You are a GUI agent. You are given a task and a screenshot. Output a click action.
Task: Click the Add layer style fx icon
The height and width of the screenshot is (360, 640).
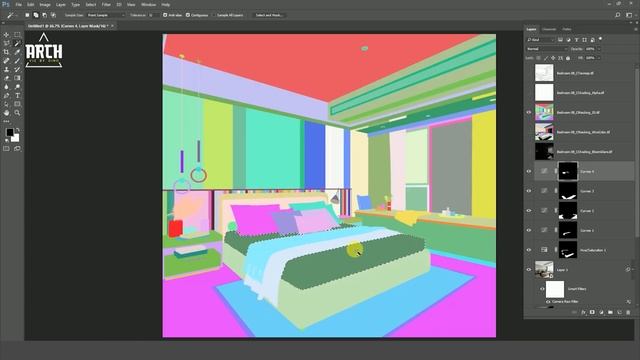click(583, 312)
